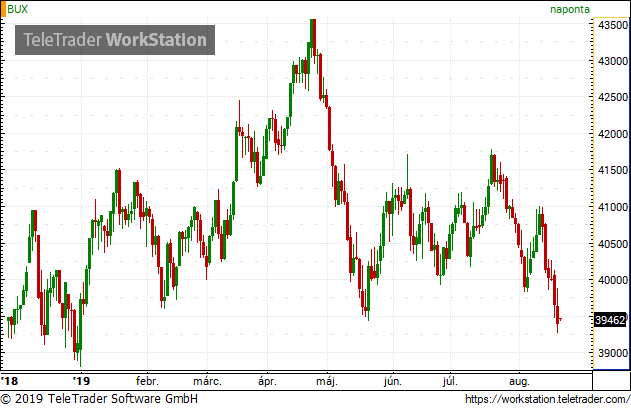
Task: Click the febr. date axis label
Action: 147,381
